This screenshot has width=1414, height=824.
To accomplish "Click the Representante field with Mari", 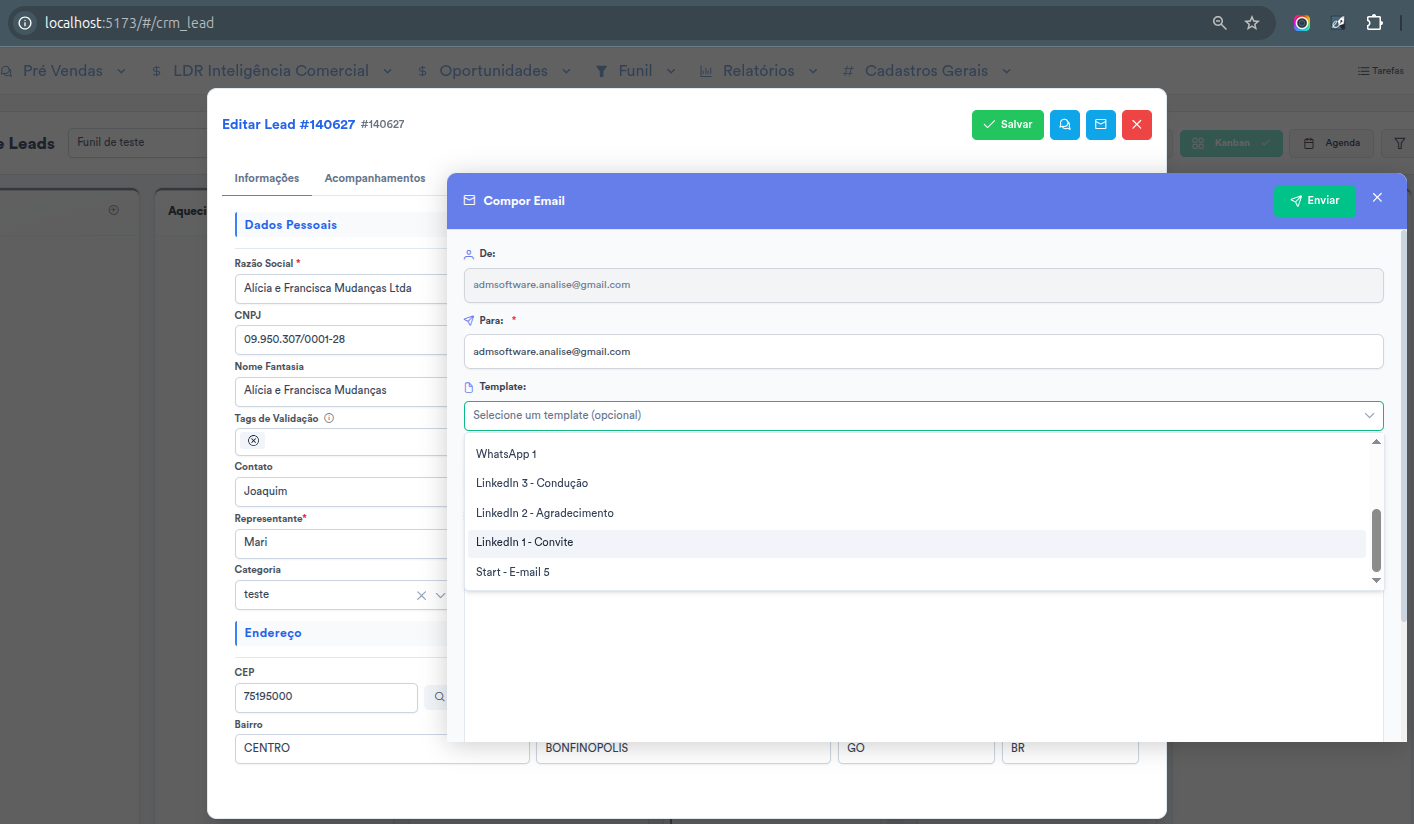I will pyautogui.click(x=340, y=543).
